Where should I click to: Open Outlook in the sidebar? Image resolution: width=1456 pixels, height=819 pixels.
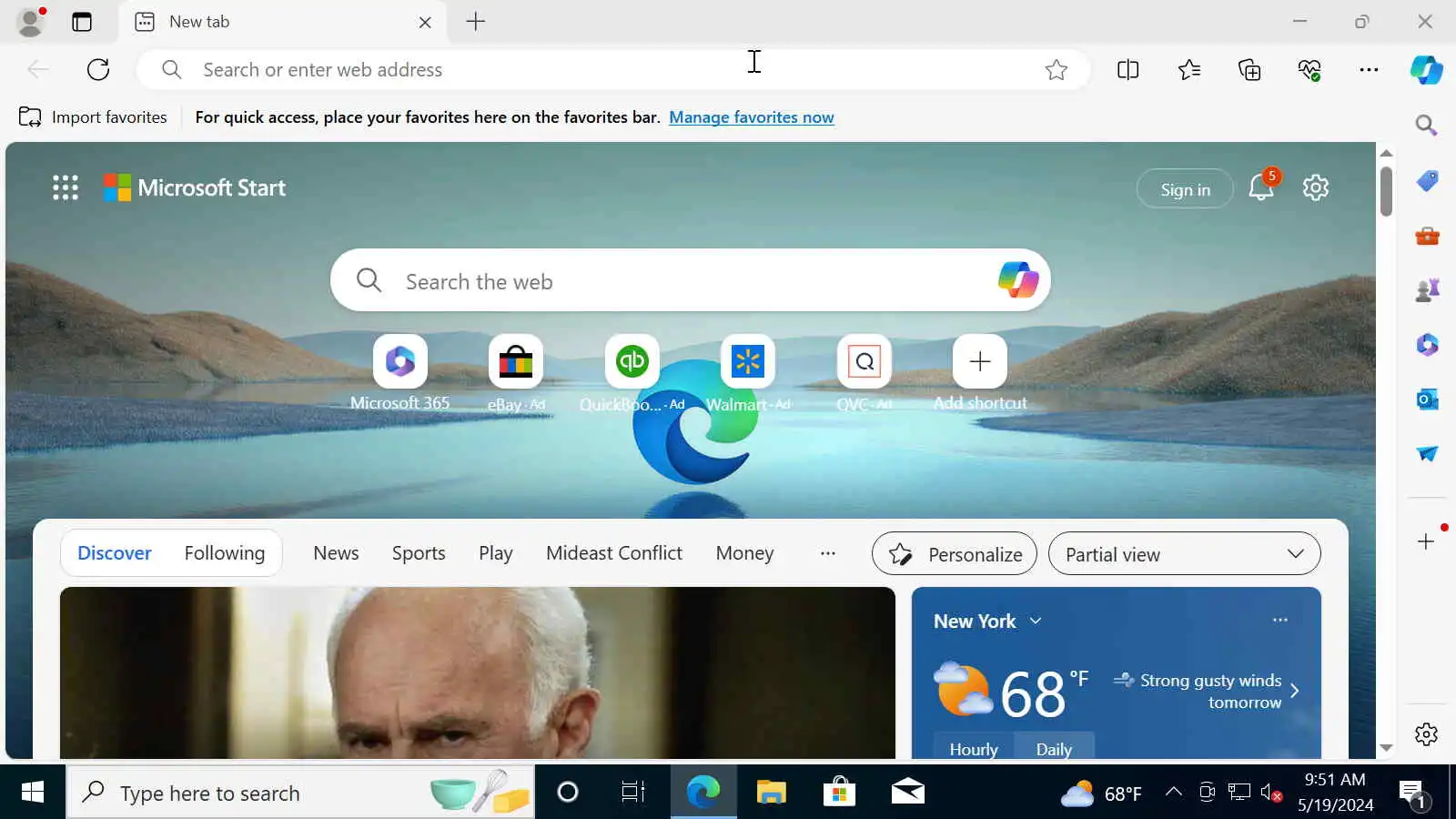[1427, 399]
